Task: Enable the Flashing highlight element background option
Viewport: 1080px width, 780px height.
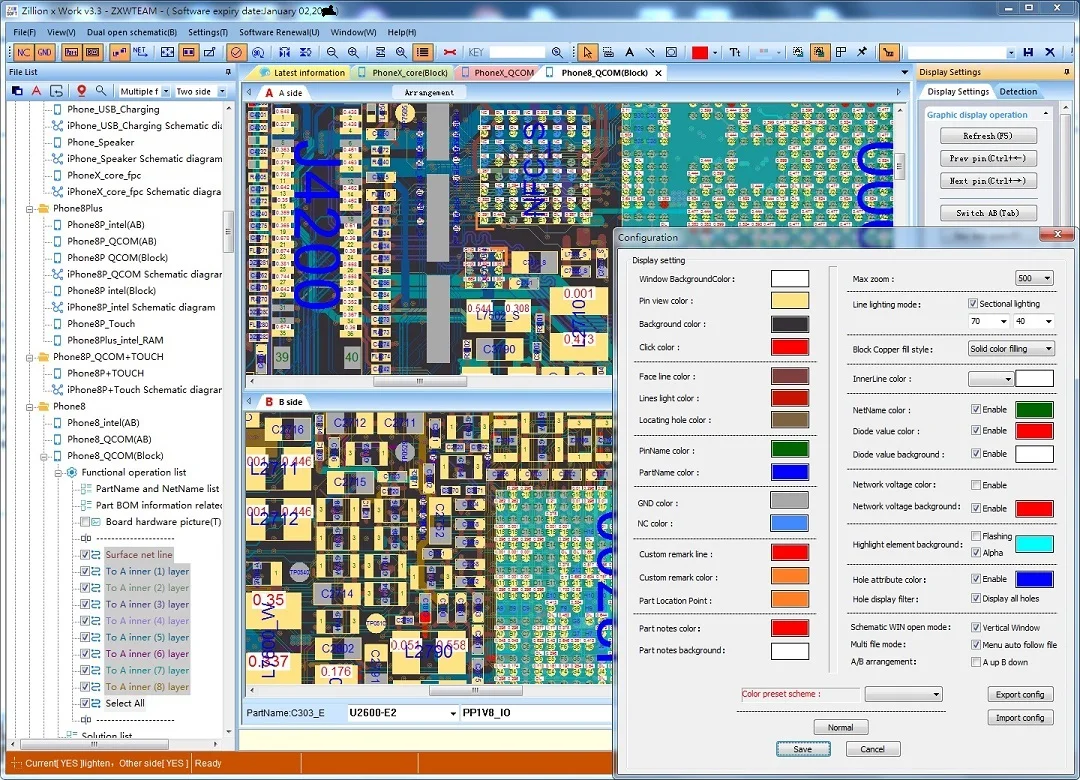Action: [x=974, y=537]
